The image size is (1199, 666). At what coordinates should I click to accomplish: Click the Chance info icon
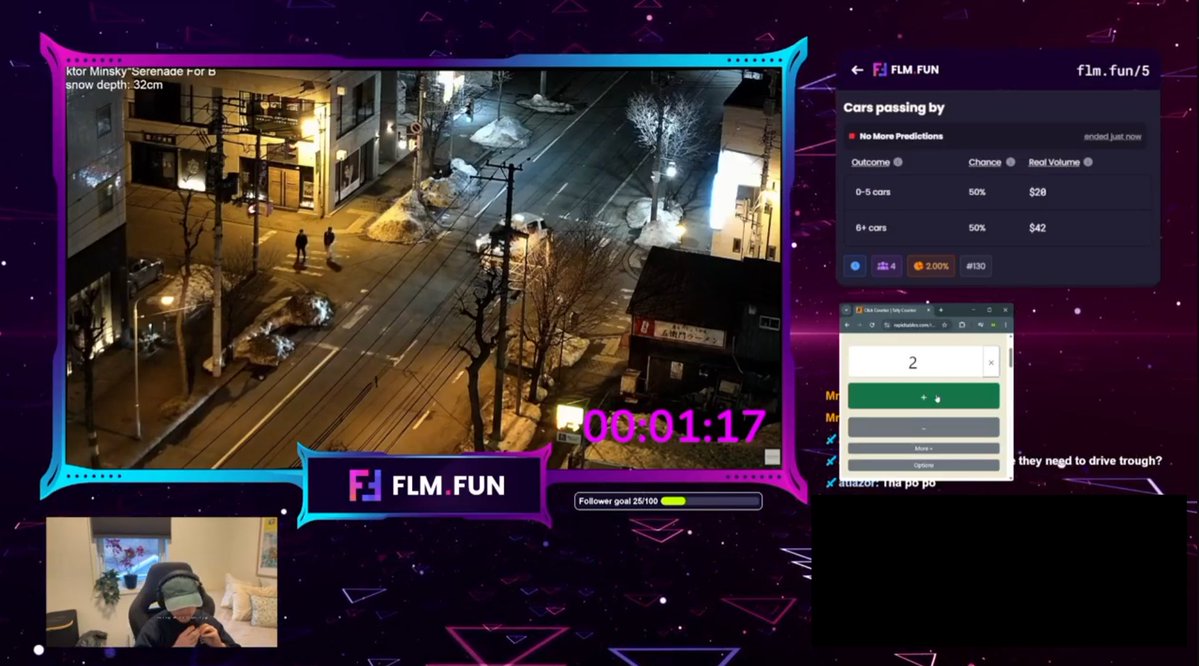[x=1010, y=162]
